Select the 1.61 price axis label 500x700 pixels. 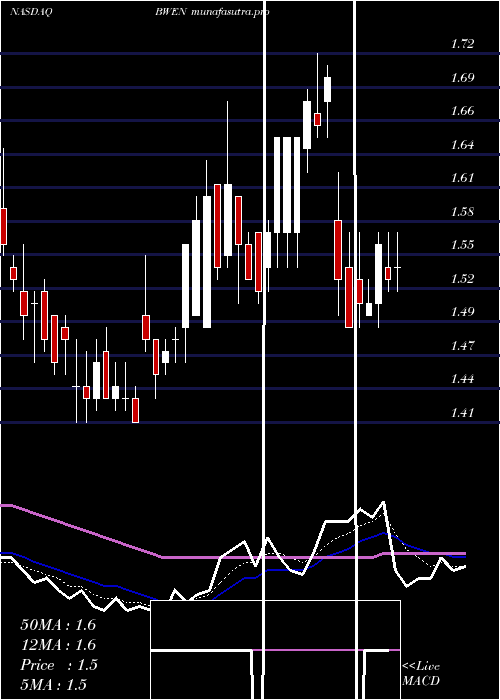(462, 178)
